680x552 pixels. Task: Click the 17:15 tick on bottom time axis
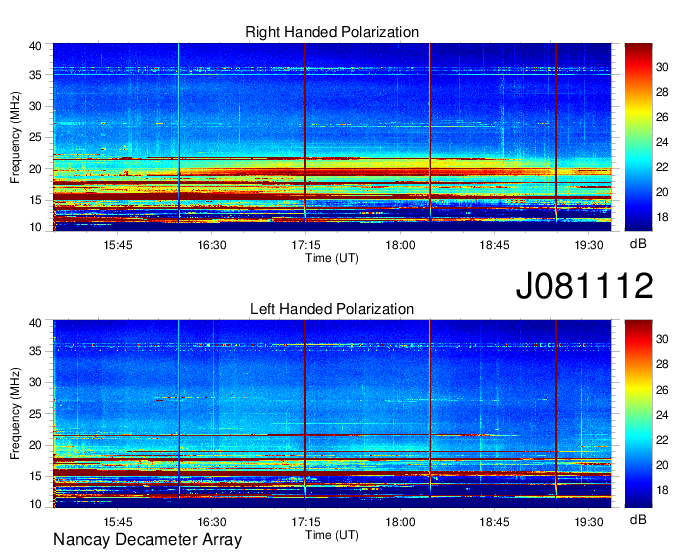pos(306,522)
